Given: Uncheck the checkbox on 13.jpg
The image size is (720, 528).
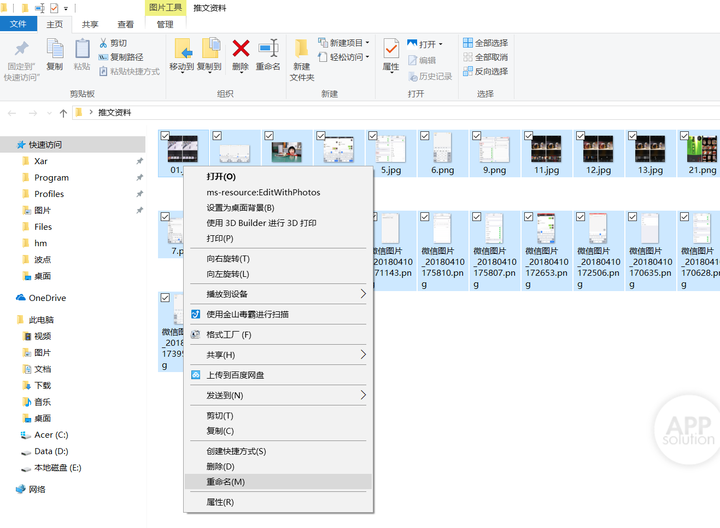Looking at the screenshot, I should coord(632,136).
